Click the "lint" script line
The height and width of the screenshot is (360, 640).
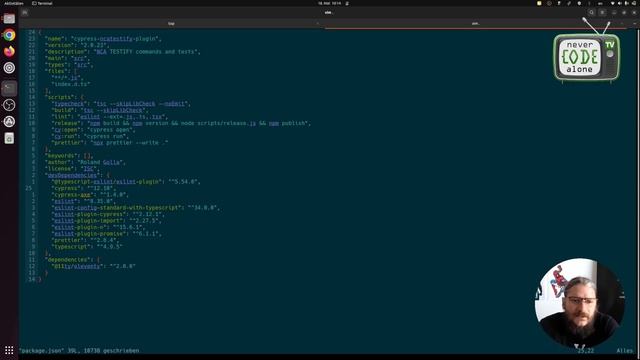click(x=109, y=117)
